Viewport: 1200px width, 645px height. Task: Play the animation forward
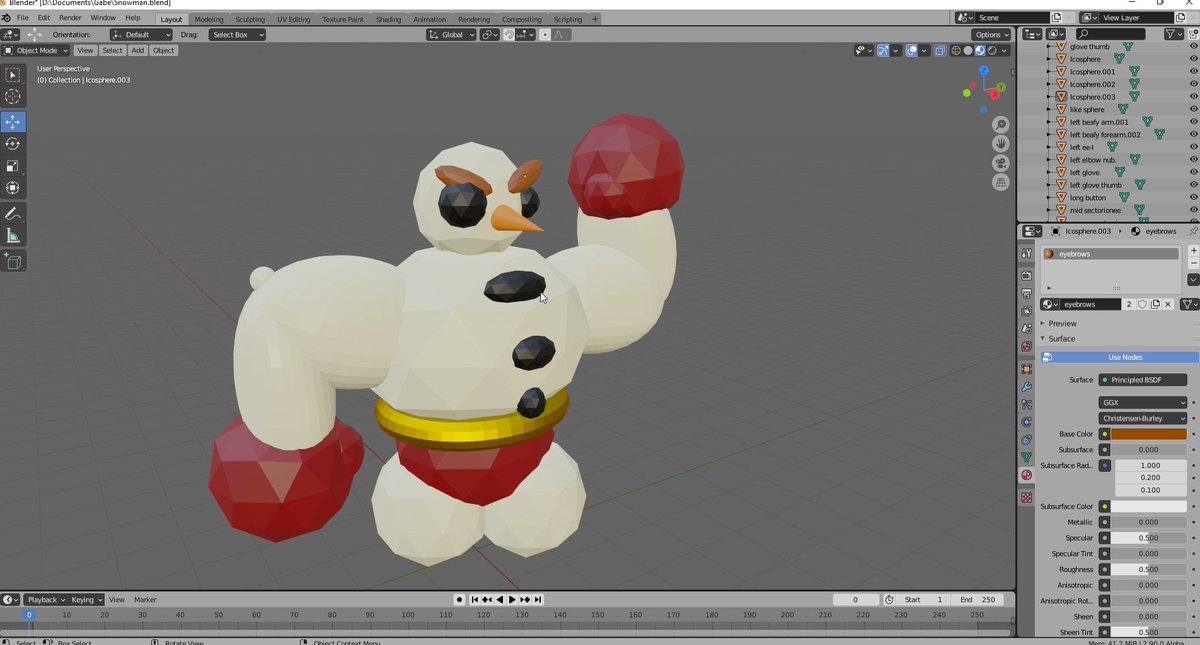coord(512,599)
